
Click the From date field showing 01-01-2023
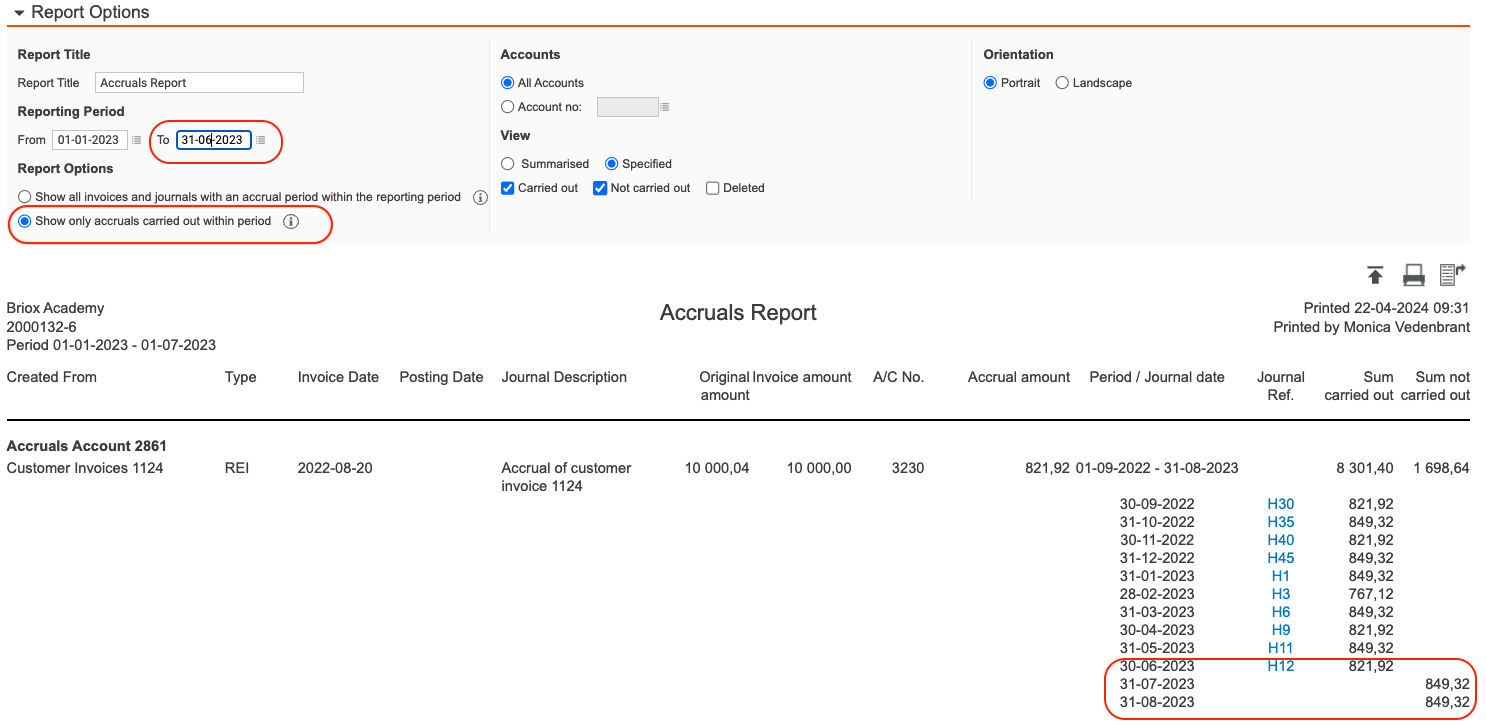pyautogui.click(x=89, y=140)
